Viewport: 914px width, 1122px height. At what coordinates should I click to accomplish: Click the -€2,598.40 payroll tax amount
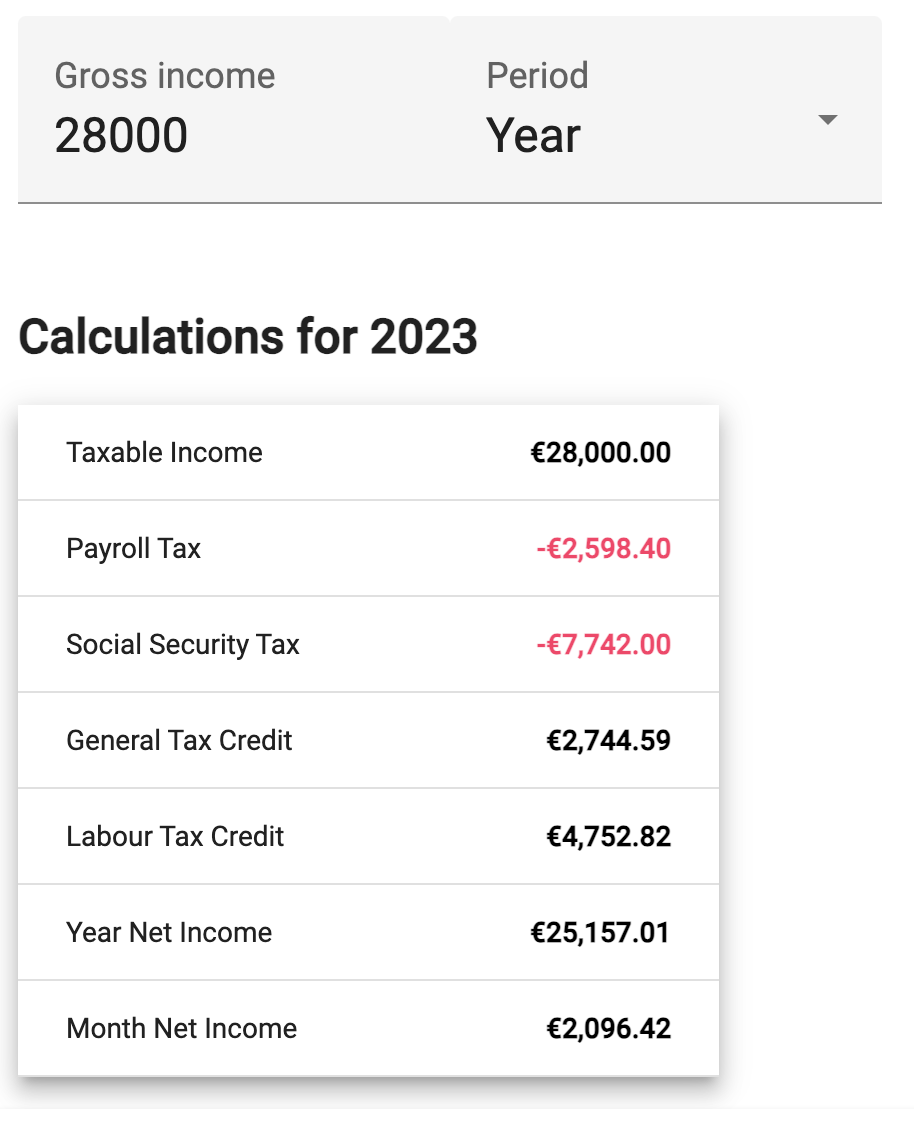[603, 549]
